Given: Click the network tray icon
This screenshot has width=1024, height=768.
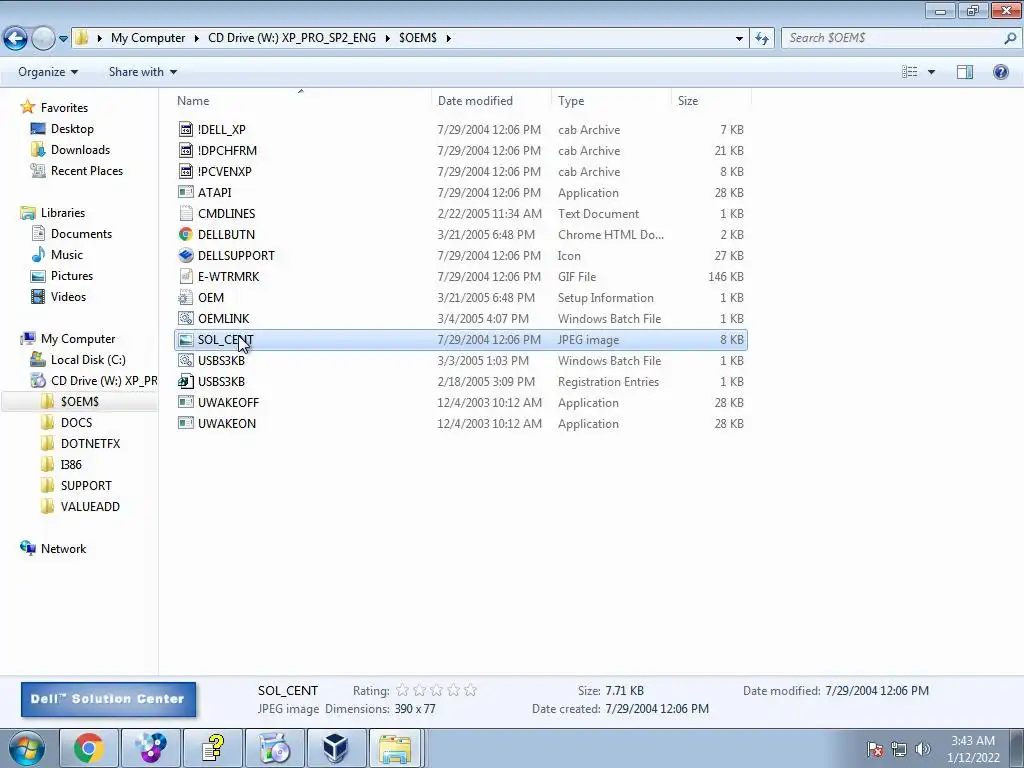Looking at the screenshot, I should pyautogui.click(x=899, y=749).
